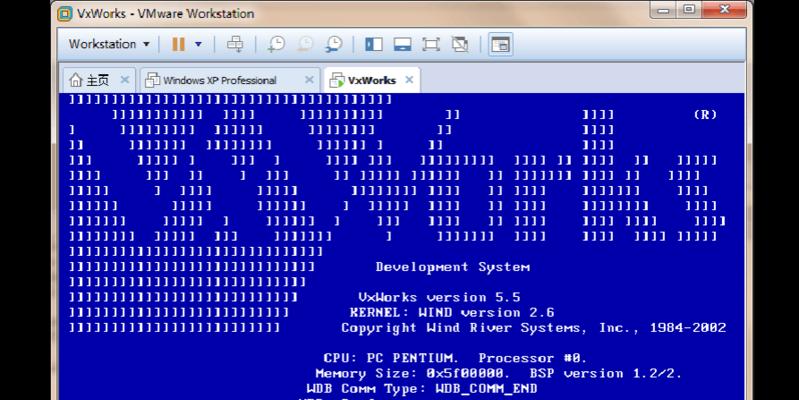Switch to the Windows XP Professional tab

(x=230, y=80)
